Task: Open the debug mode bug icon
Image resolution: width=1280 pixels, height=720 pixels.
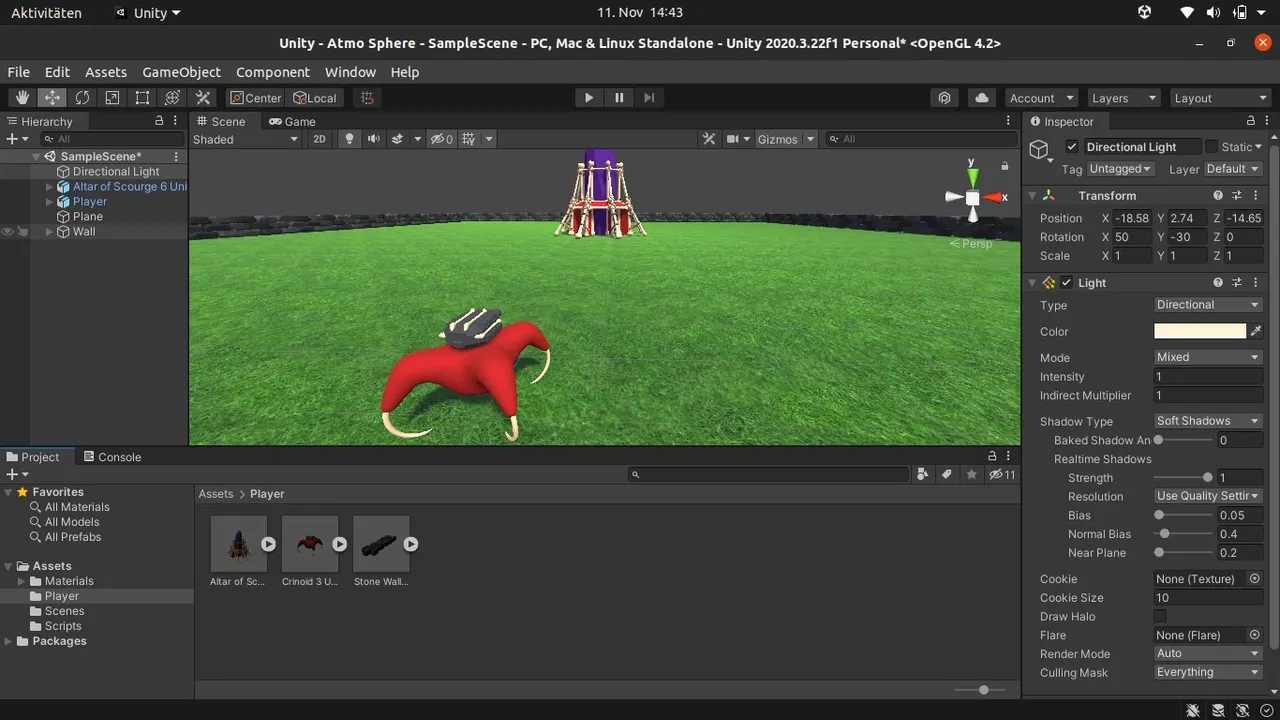Action: [x=1193, y=710]
